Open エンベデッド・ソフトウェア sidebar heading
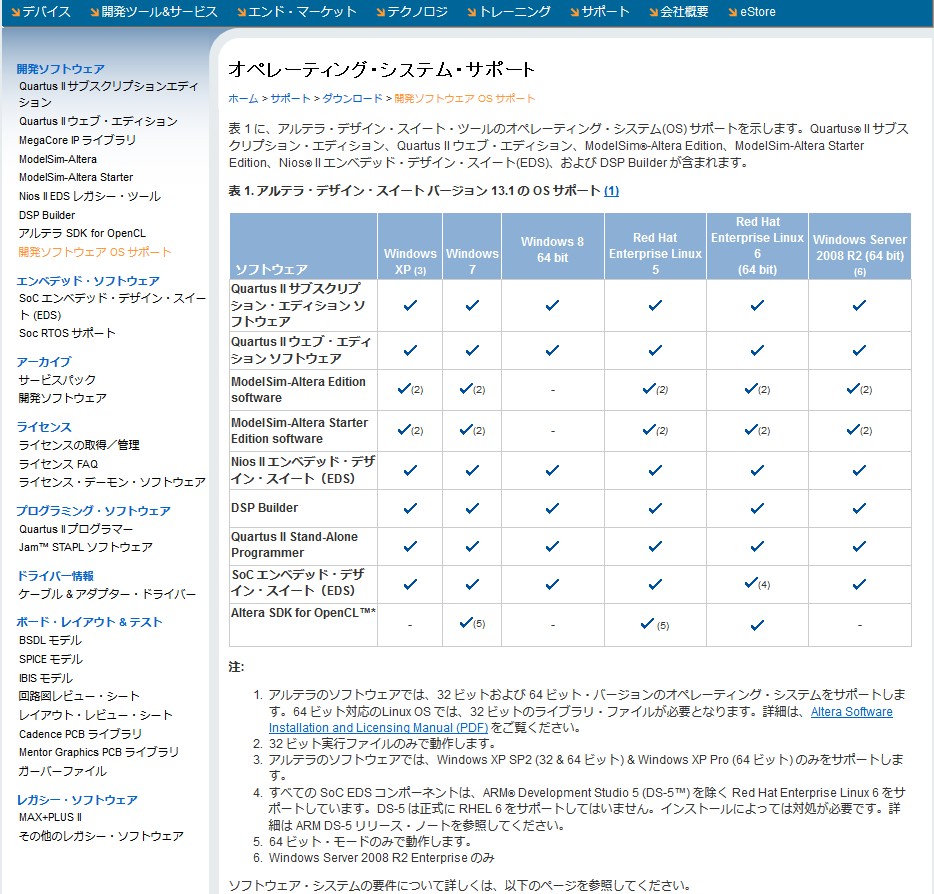This screenshot has height=894, width=934. coord(88,281)
